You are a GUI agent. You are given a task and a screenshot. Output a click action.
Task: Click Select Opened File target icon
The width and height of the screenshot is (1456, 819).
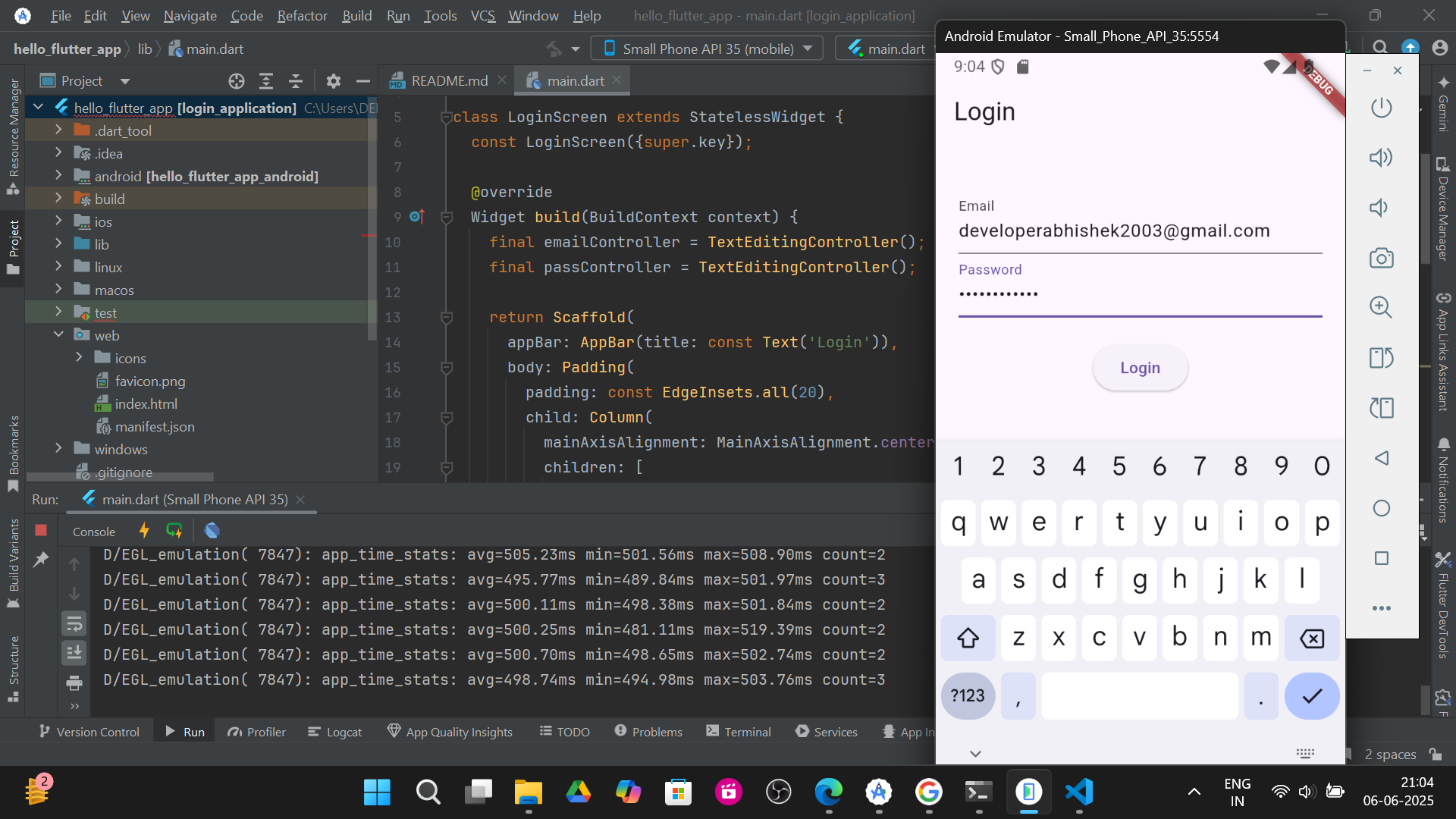pyautogui.click(x=237, y=81)
